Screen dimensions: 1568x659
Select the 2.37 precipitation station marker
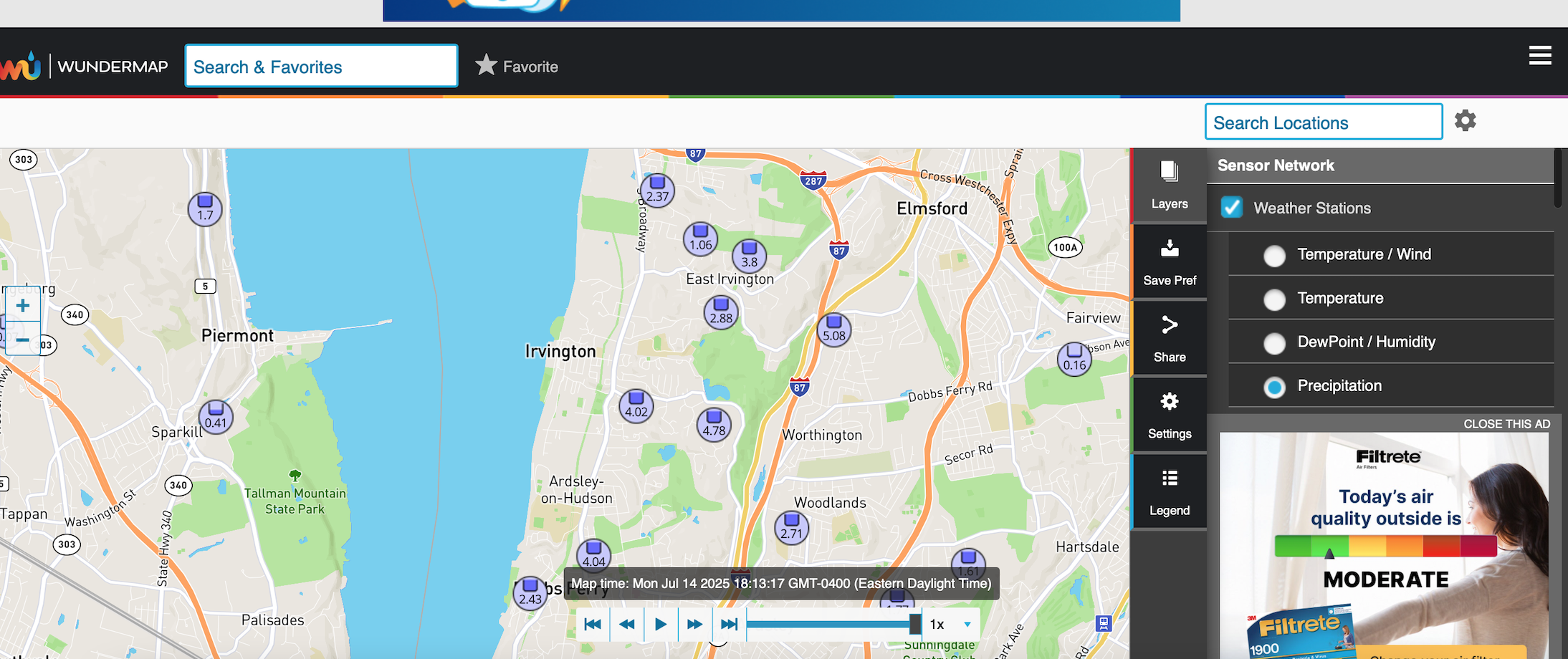pyautogui.click(x=657, y=191)
